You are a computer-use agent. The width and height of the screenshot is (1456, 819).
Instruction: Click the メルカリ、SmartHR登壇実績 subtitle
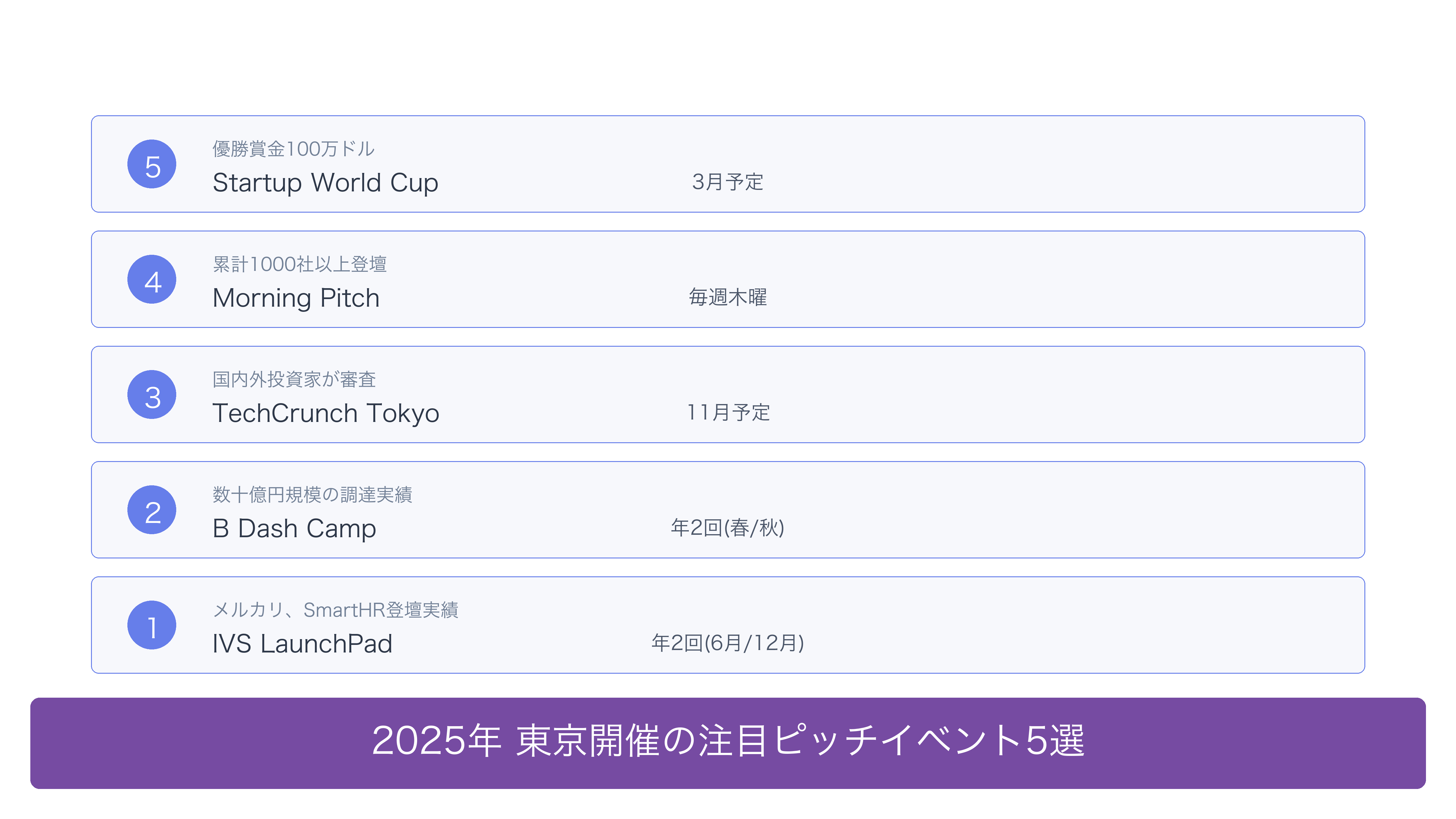[x=335, y=610]
